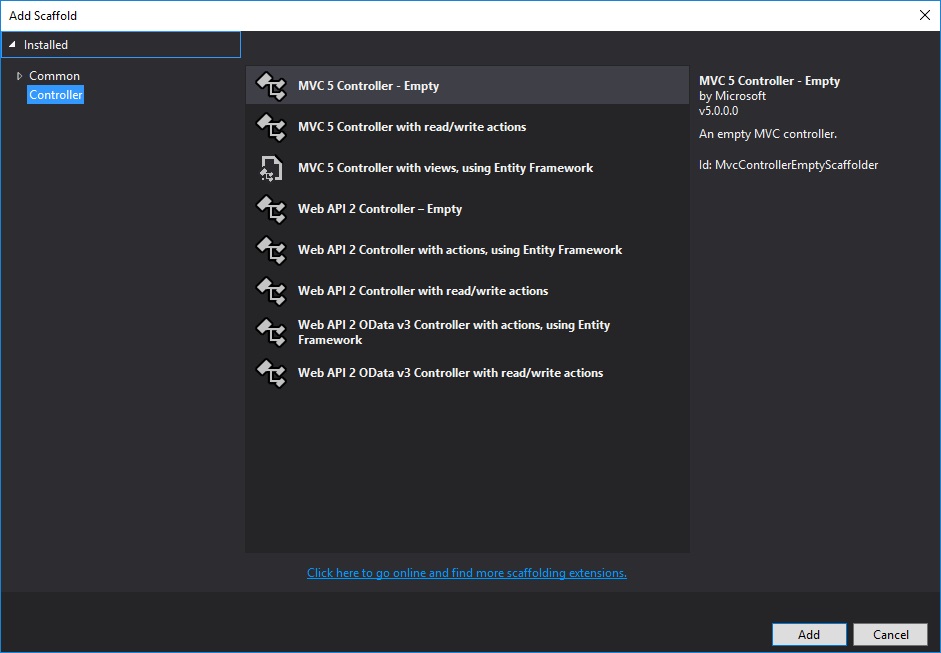The image size is (941, 653).
Task: Select MVC 5 Controller with views, using Entity Framework
Action: [x=445, y=168]
